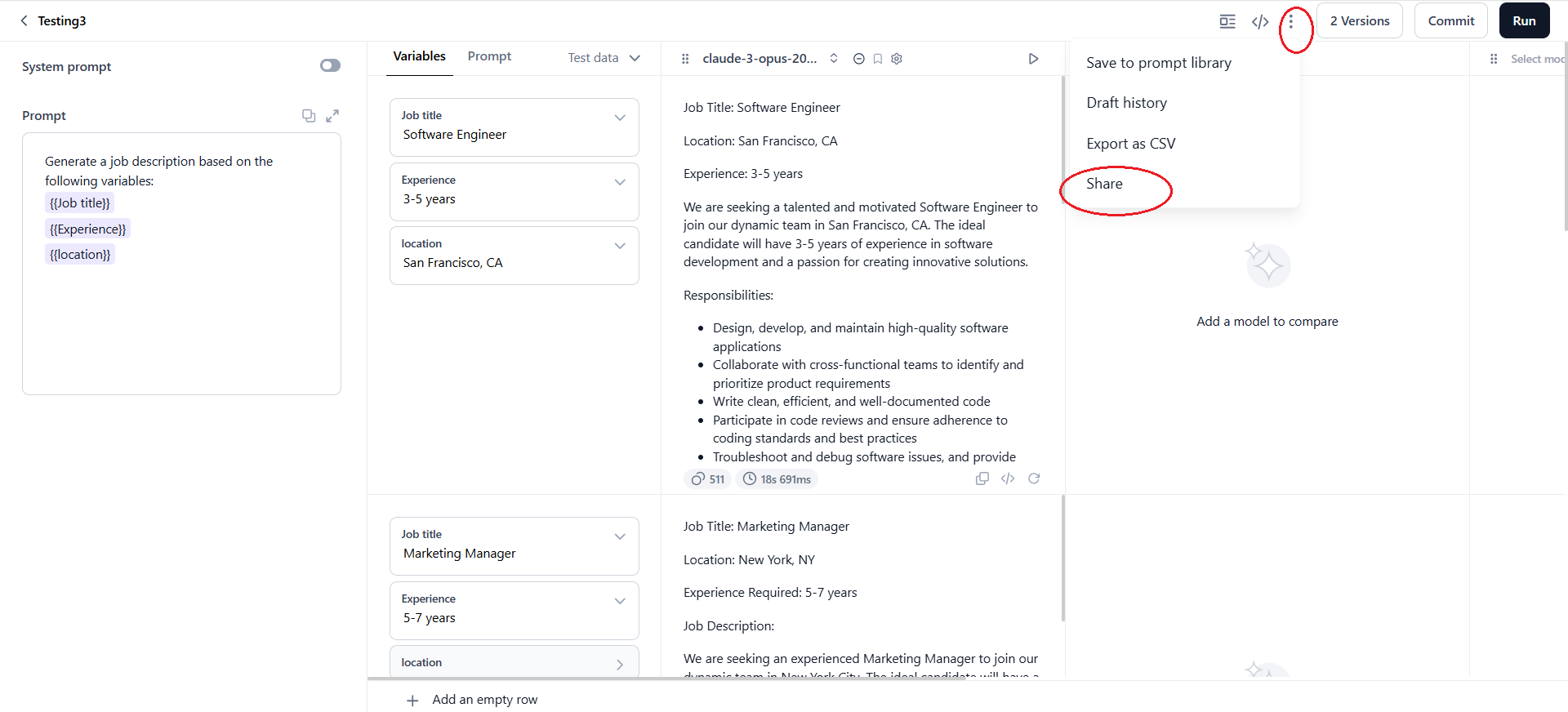This screenshot has width=1568, height=712.
Task: Expand the Software Engineer Job title field
Action: pyautogui.click(x=620, y=118)
